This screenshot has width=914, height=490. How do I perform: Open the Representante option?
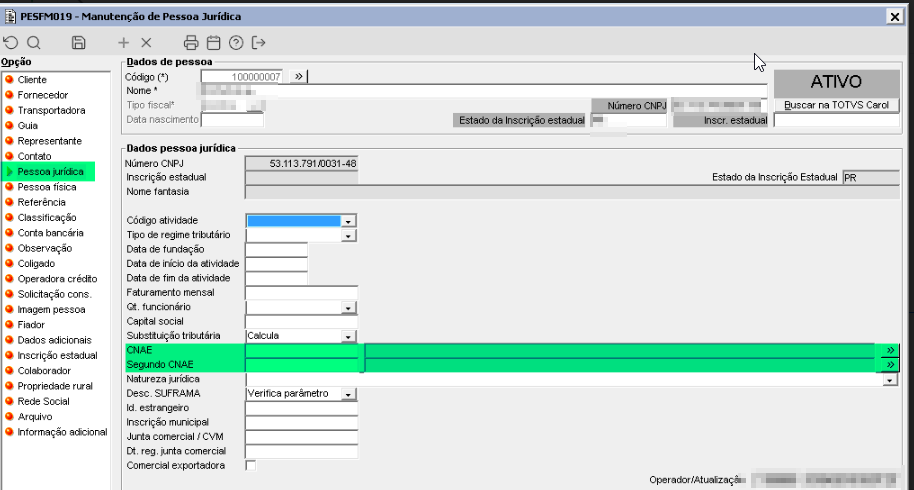pos(50,141)
